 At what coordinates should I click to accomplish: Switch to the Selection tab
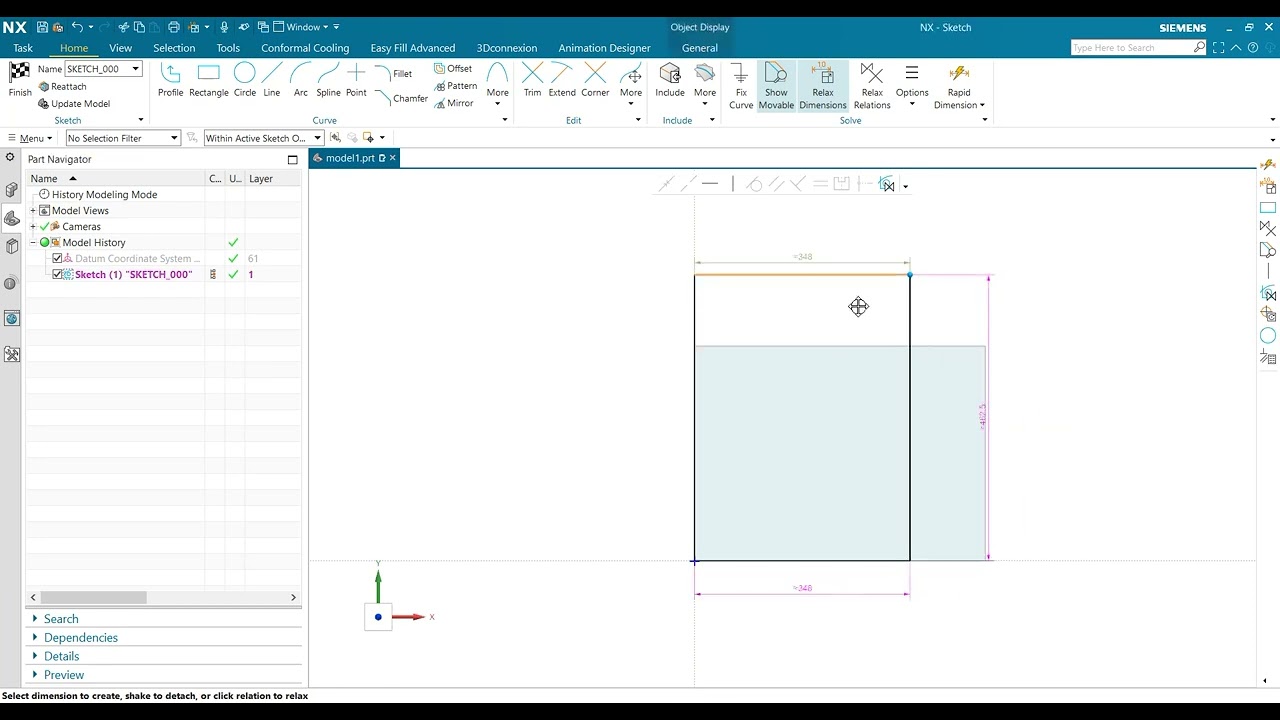click(x=174, y=48)
